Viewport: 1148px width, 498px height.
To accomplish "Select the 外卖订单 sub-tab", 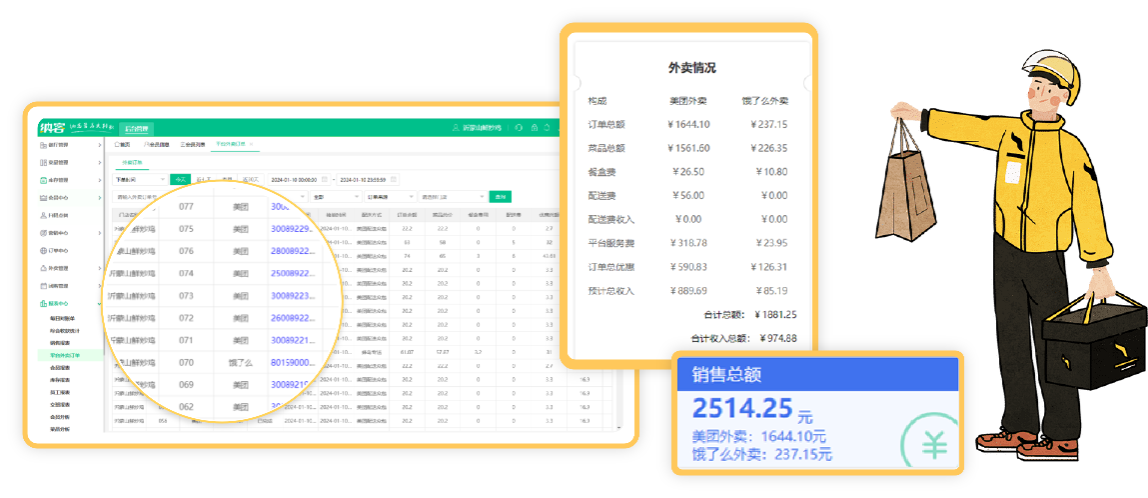I will tap(133, 161).
